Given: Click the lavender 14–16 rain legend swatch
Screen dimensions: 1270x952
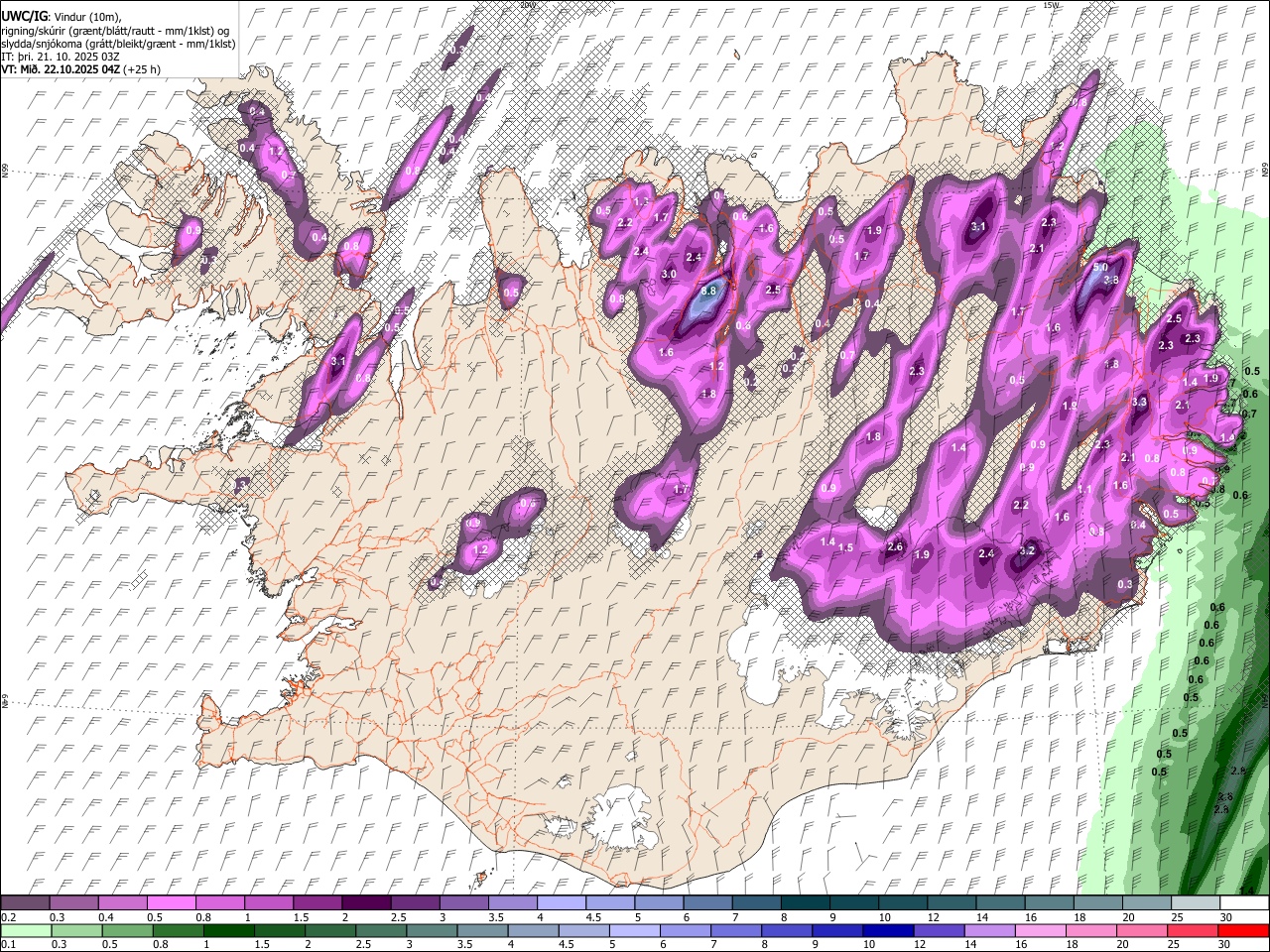Looking at the screenshot, I should pos(990,931).
